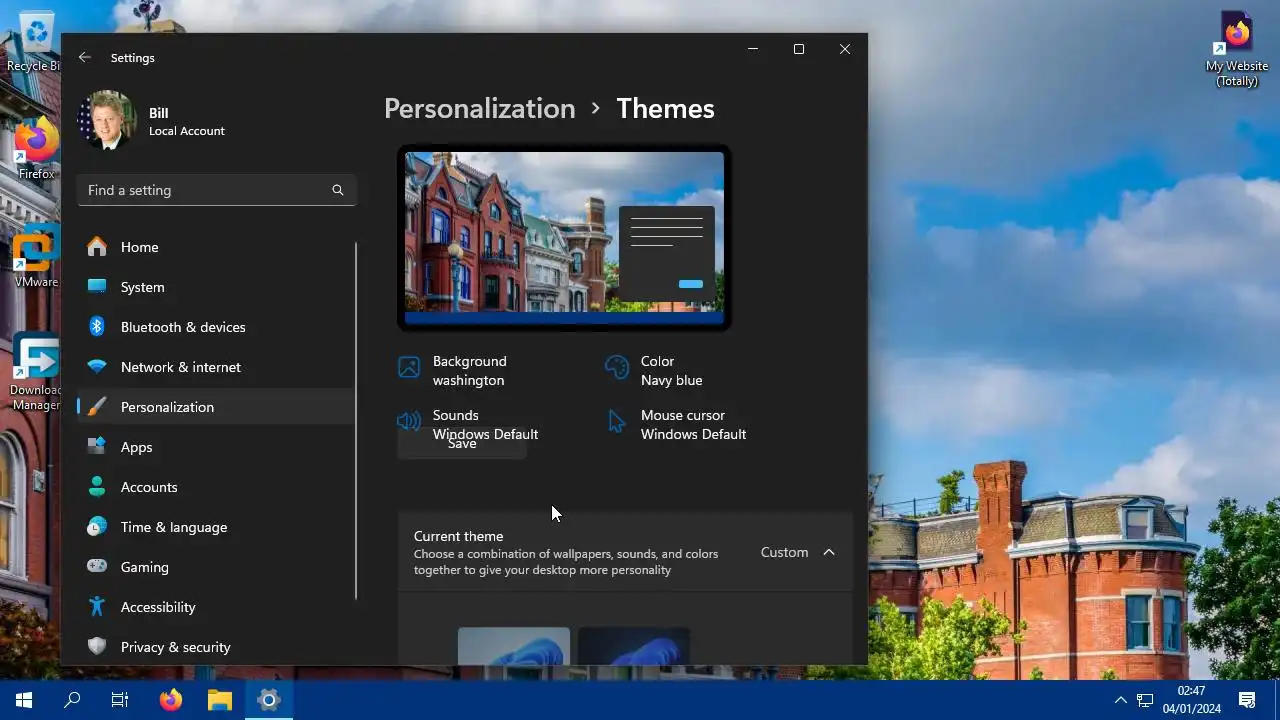This screenshot has width=1280, height=720.
Task: Click the Find a setting search box
Action: point(217,190)
